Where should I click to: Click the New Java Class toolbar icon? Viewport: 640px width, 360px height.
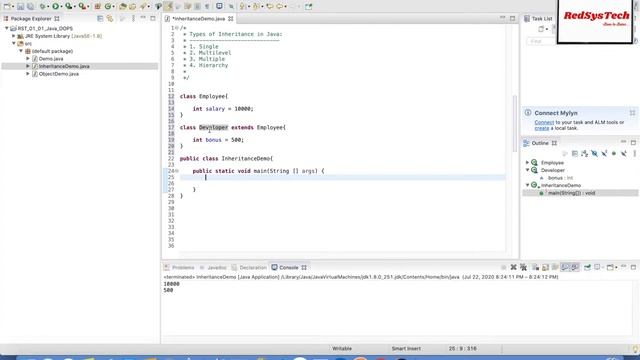108,7
